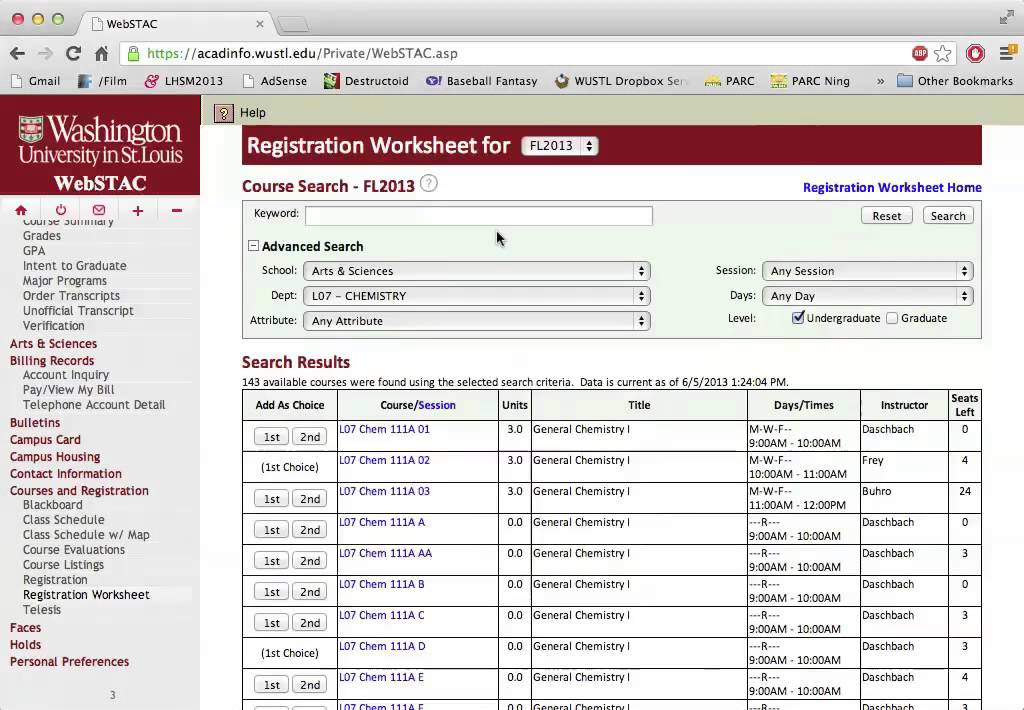
Task: Open the Dept dropdown showing L07 CHEMISTRY
Action: coord(477,295)
